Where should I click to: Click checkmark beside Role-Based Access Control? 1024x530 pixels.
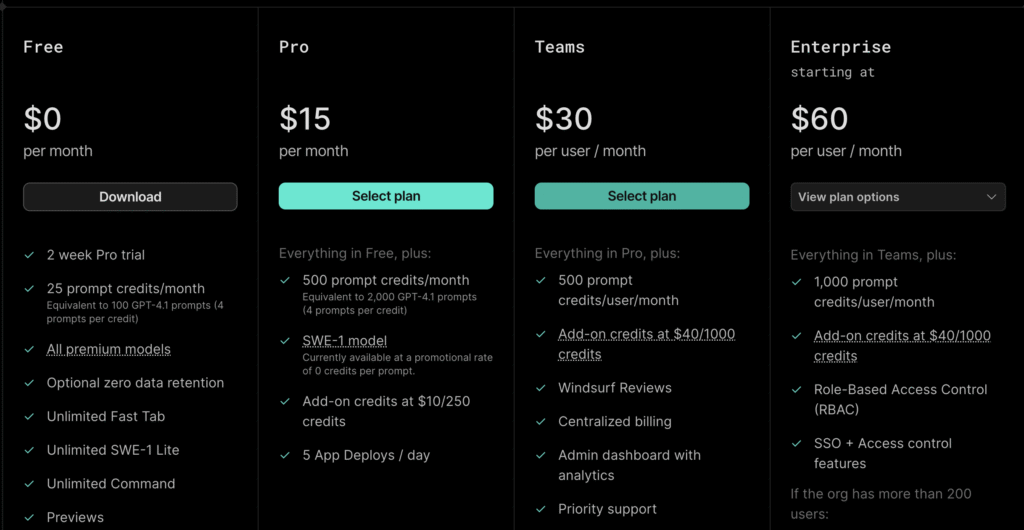(797, 390)
